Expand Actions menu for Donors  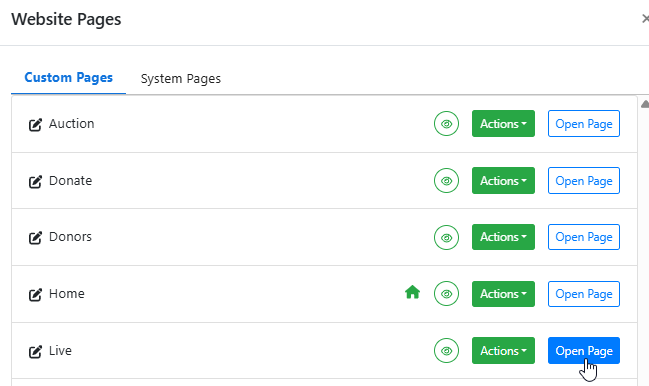pyautogui.click(x=503, y=237)
